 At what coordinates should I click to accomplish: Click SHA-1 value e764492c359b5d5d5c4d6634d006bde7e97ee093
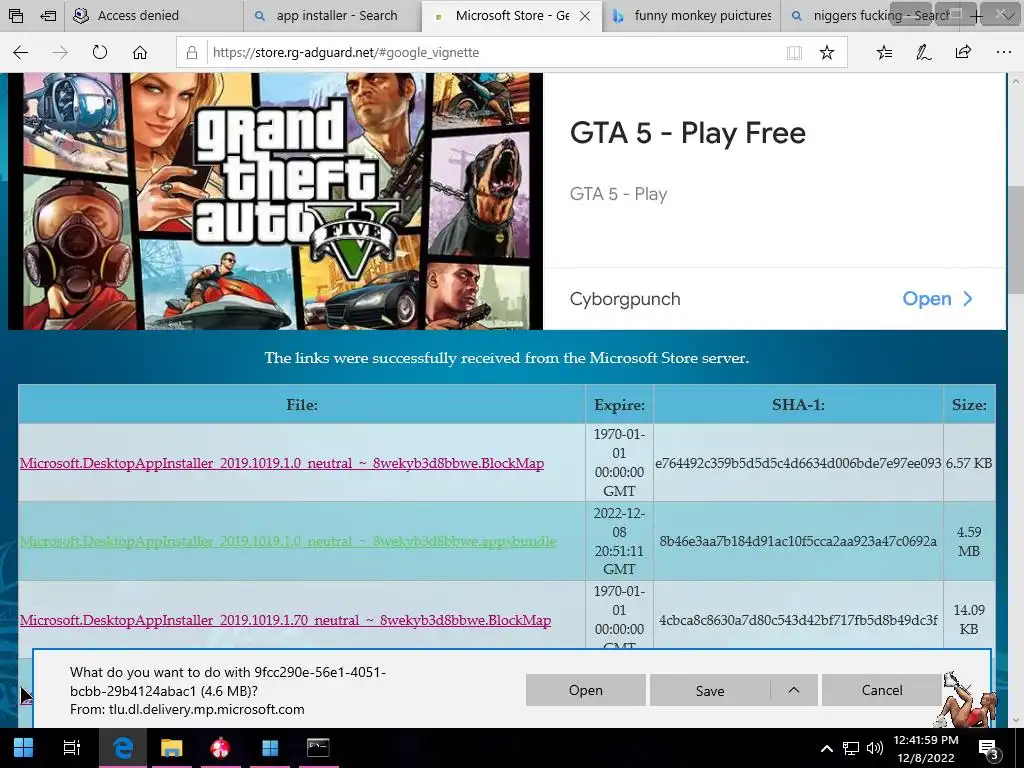[798, 463]
